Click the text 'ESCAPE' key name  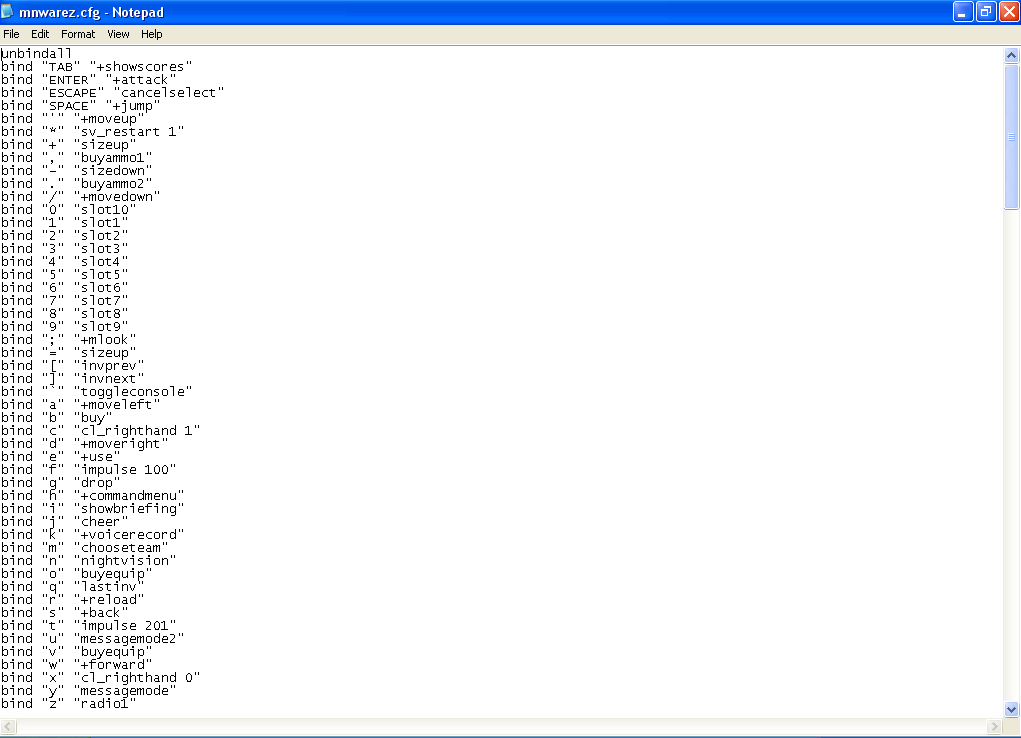pyautogui.click(x=73, y=92)
